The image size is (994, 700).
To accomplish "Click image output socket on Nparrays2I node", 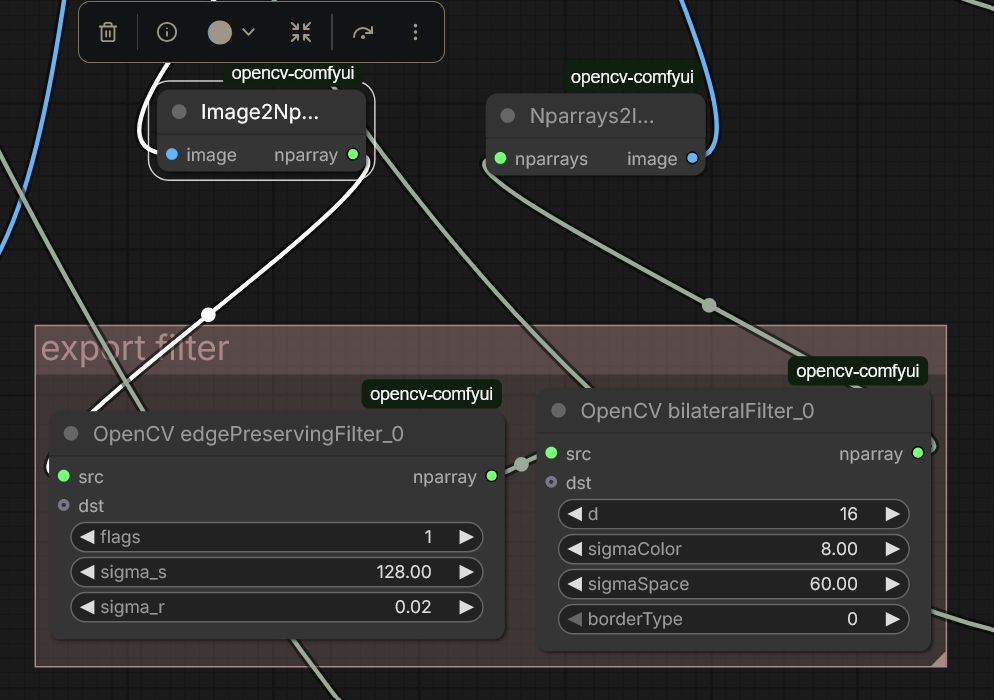I will tap(692, 158).
